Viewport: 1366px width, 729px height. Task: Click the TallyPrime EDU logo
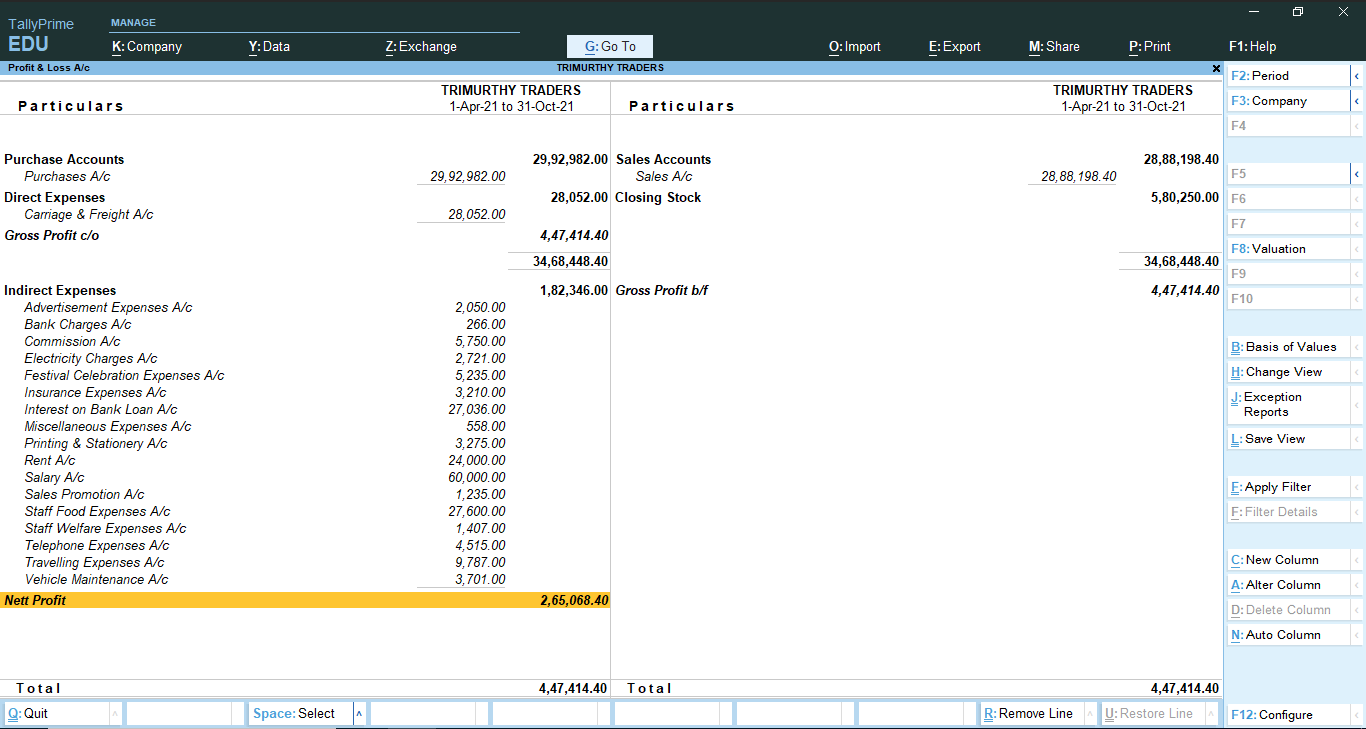click(x=41, y=35)
